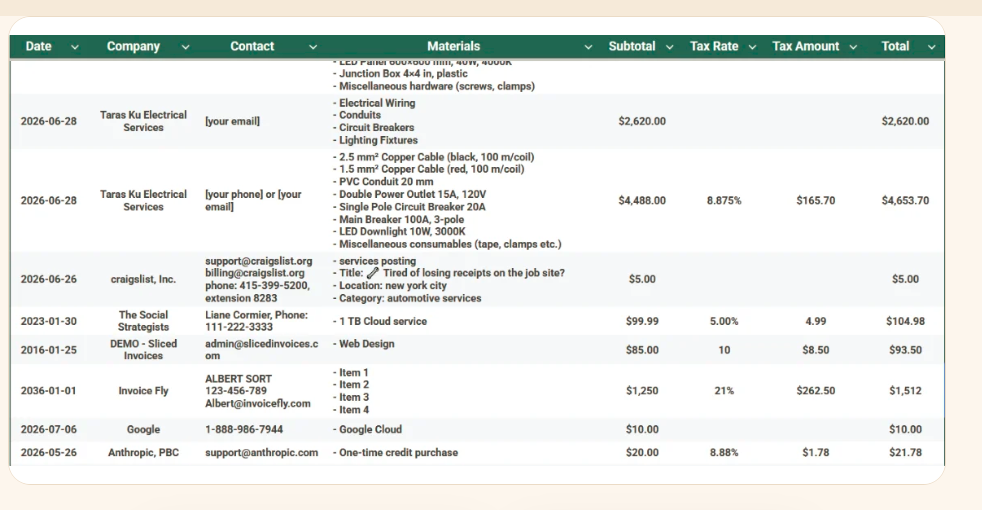Select the 8.875% tax rate cell
Screen dimensions: 982x510
[724, 201]
